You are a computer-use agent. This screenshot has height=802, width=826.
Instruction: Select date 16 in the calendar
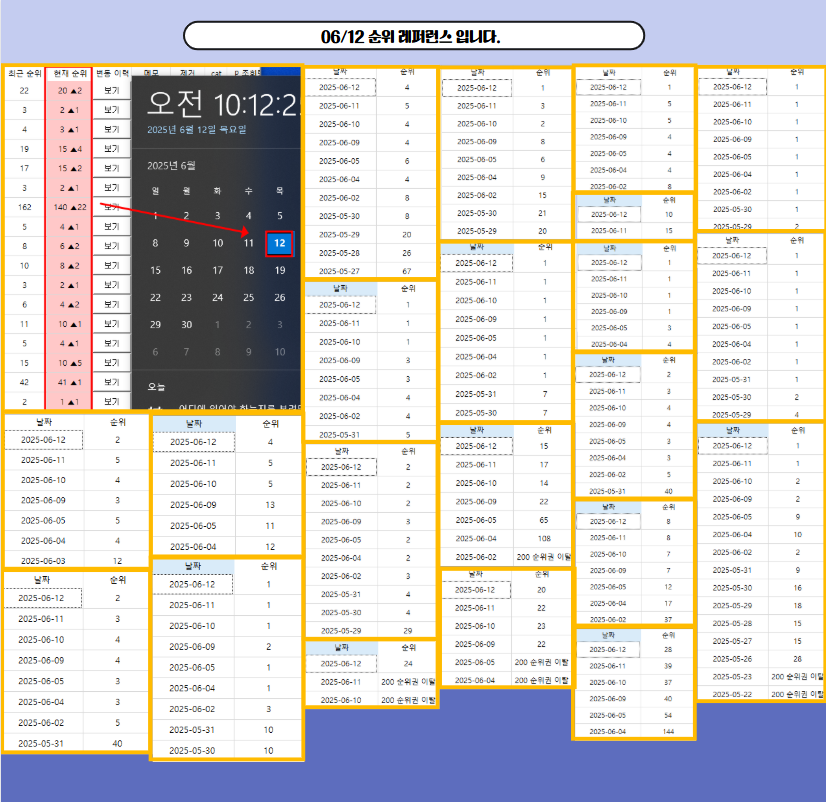click(x=186, y=271)
